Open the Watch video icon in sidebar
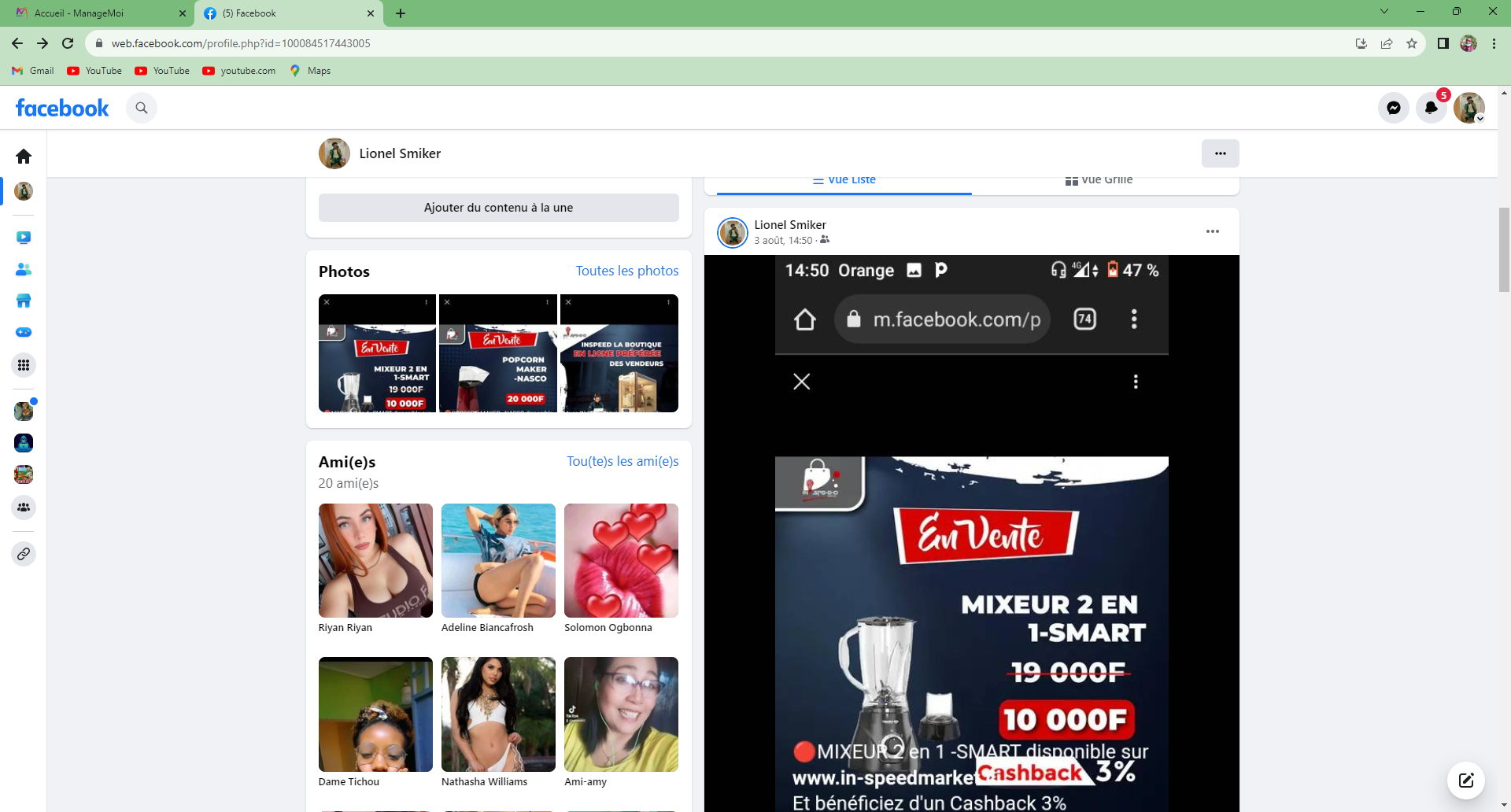 click(24, 238)
